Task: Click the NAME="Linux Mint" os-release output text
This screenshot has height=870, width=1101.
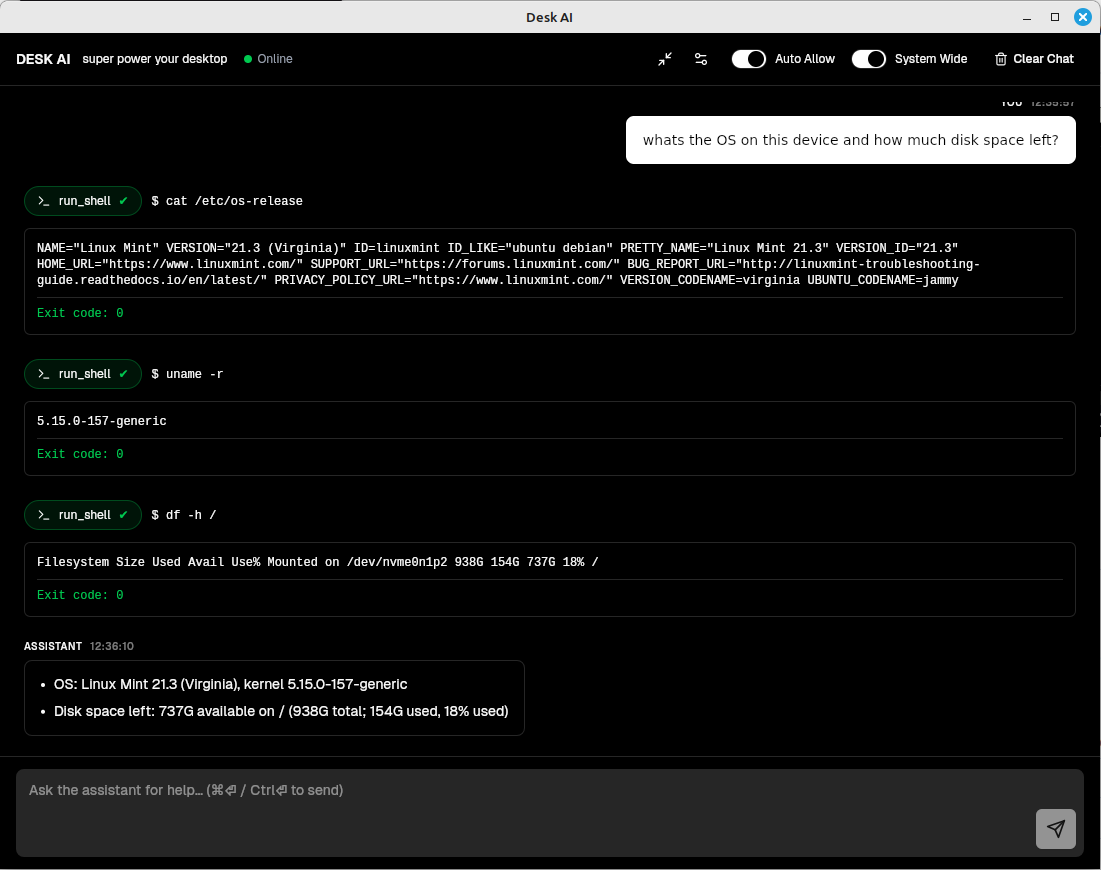Action: (508, 264)
